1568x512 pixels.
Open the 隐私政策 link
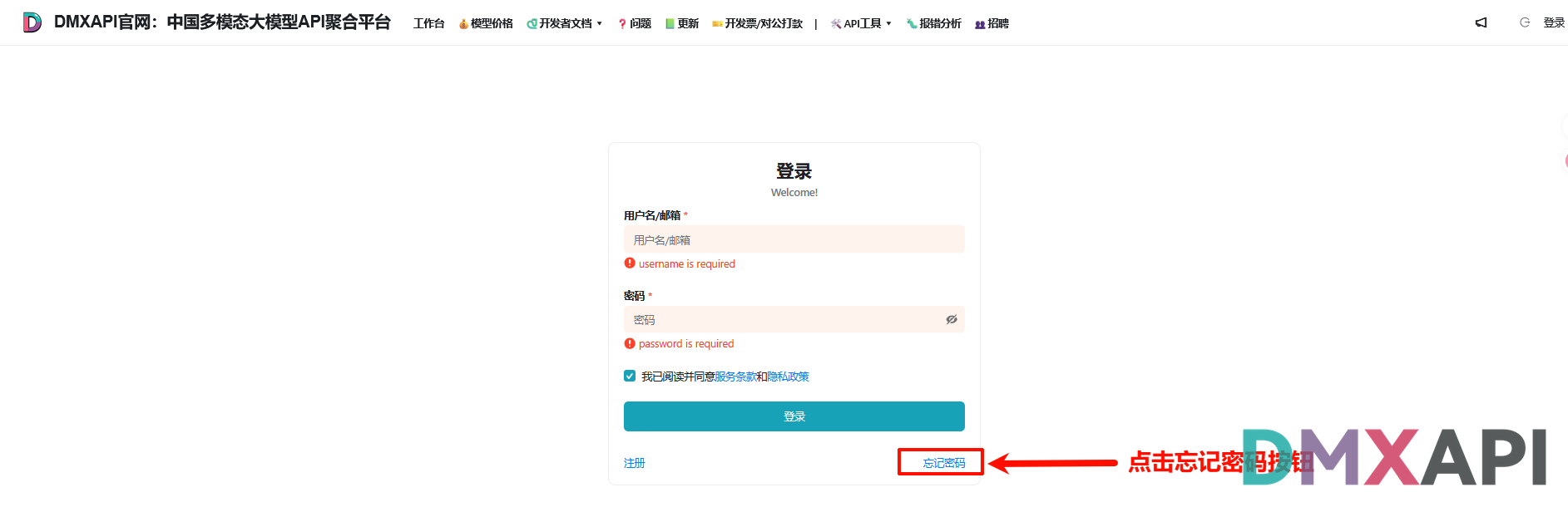click(788, 377)
